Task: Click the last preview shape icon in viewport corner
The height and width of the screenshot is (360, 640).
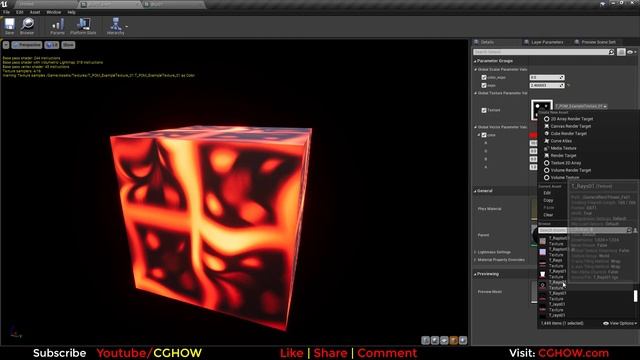Action: pyautogui.click(x=463, y=340)
